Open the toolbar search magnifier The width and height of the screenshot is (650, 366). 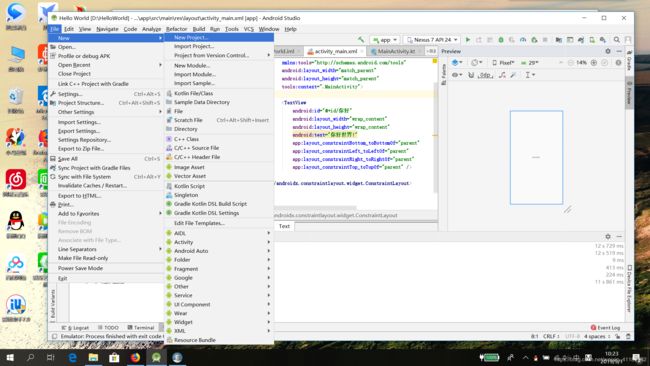[x=616, y=40]
